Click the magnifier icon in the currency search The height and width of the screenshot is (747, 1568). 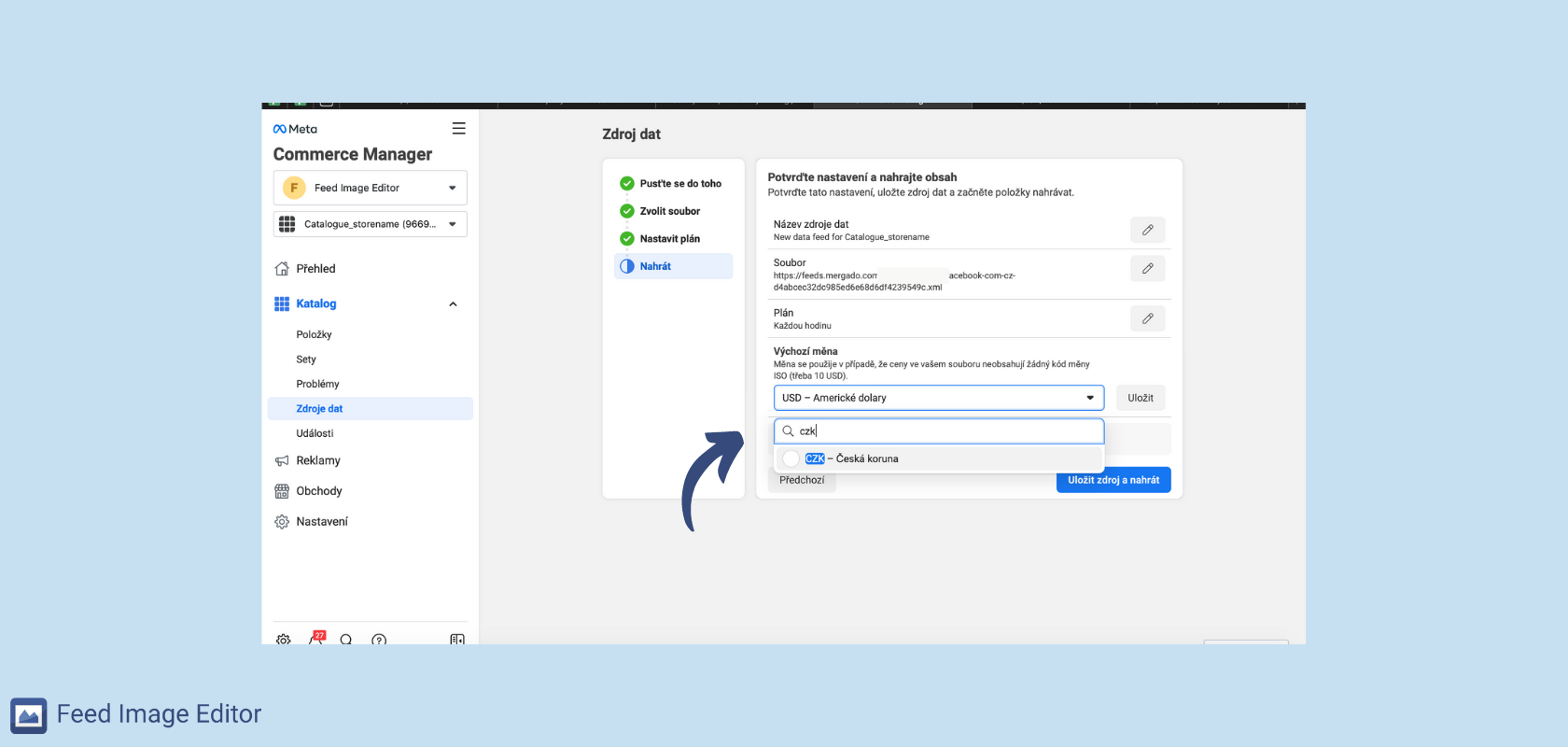pos(788,431)
